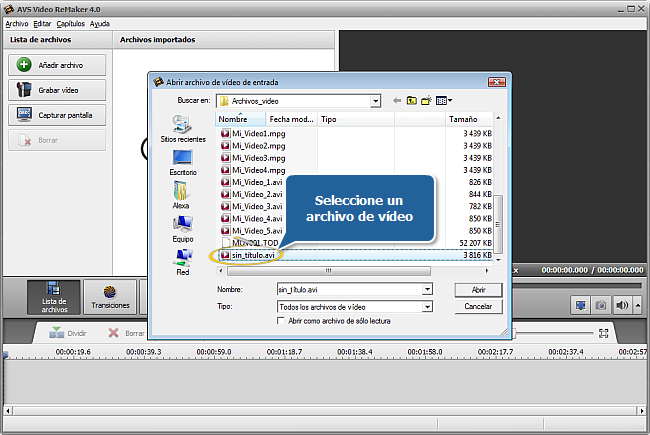Click the up-one-level folder icon
The height and width of the screenshot is (435, 650).
(x=411, y=101)
